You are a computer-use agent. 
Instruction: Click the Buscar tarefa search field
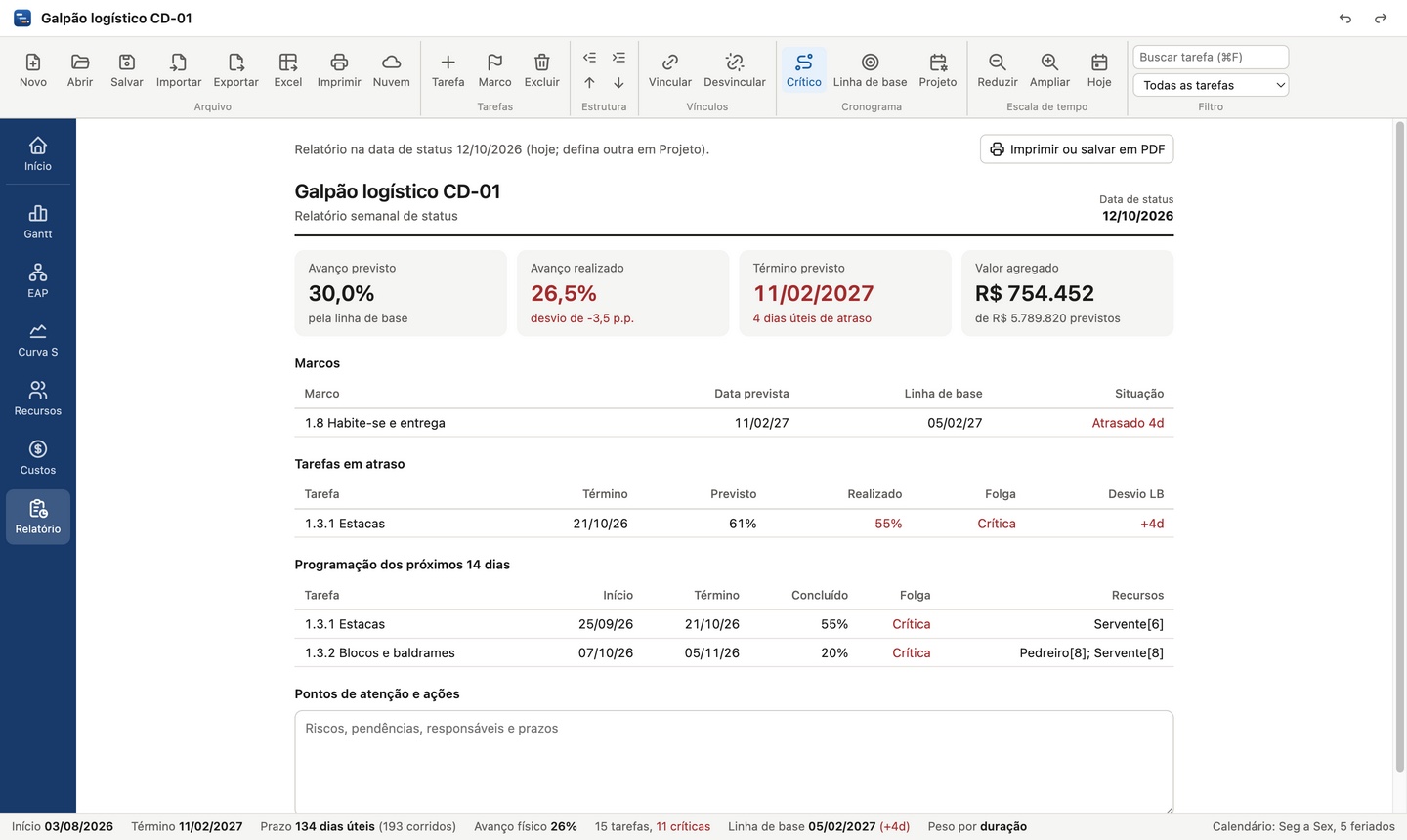tap(1211, 57)
